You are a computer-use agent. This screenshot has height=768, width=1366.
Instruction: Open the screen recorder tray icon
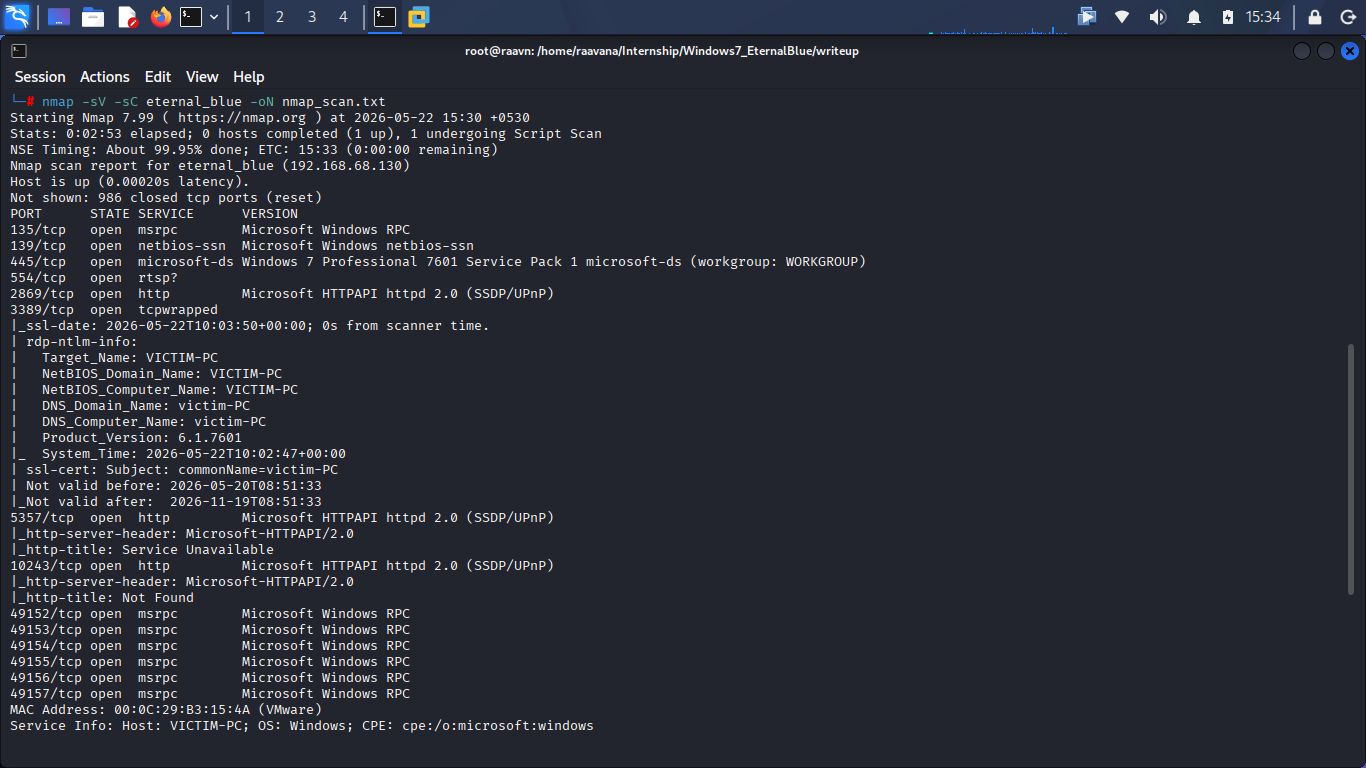coord(1087,17)
